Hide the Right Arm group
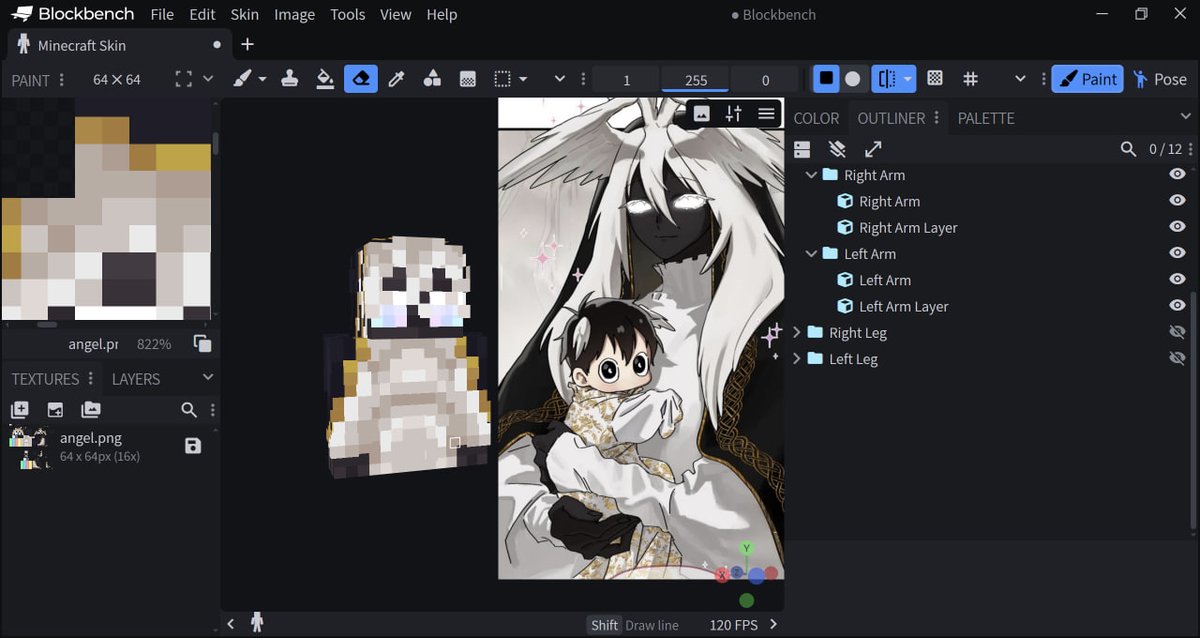 tap(1177, 175)
